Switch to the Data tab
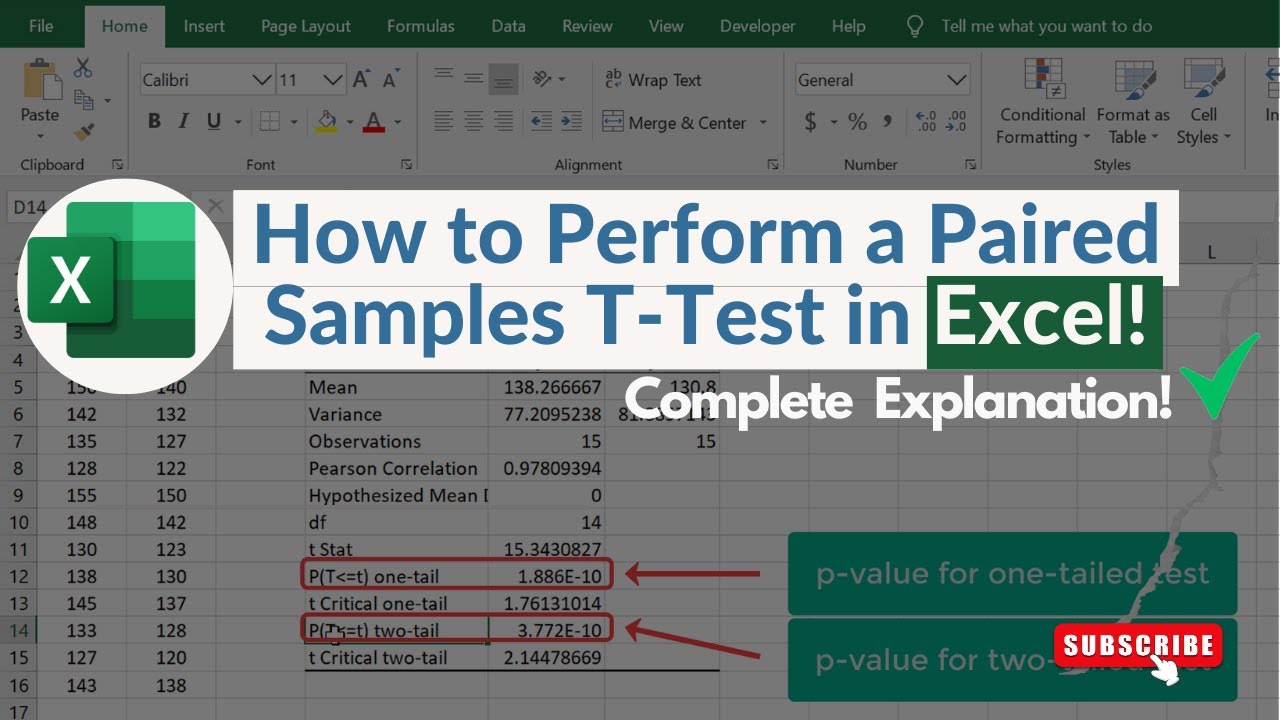1280x720 pixels. pyautogui.click(x=508, y=26)
